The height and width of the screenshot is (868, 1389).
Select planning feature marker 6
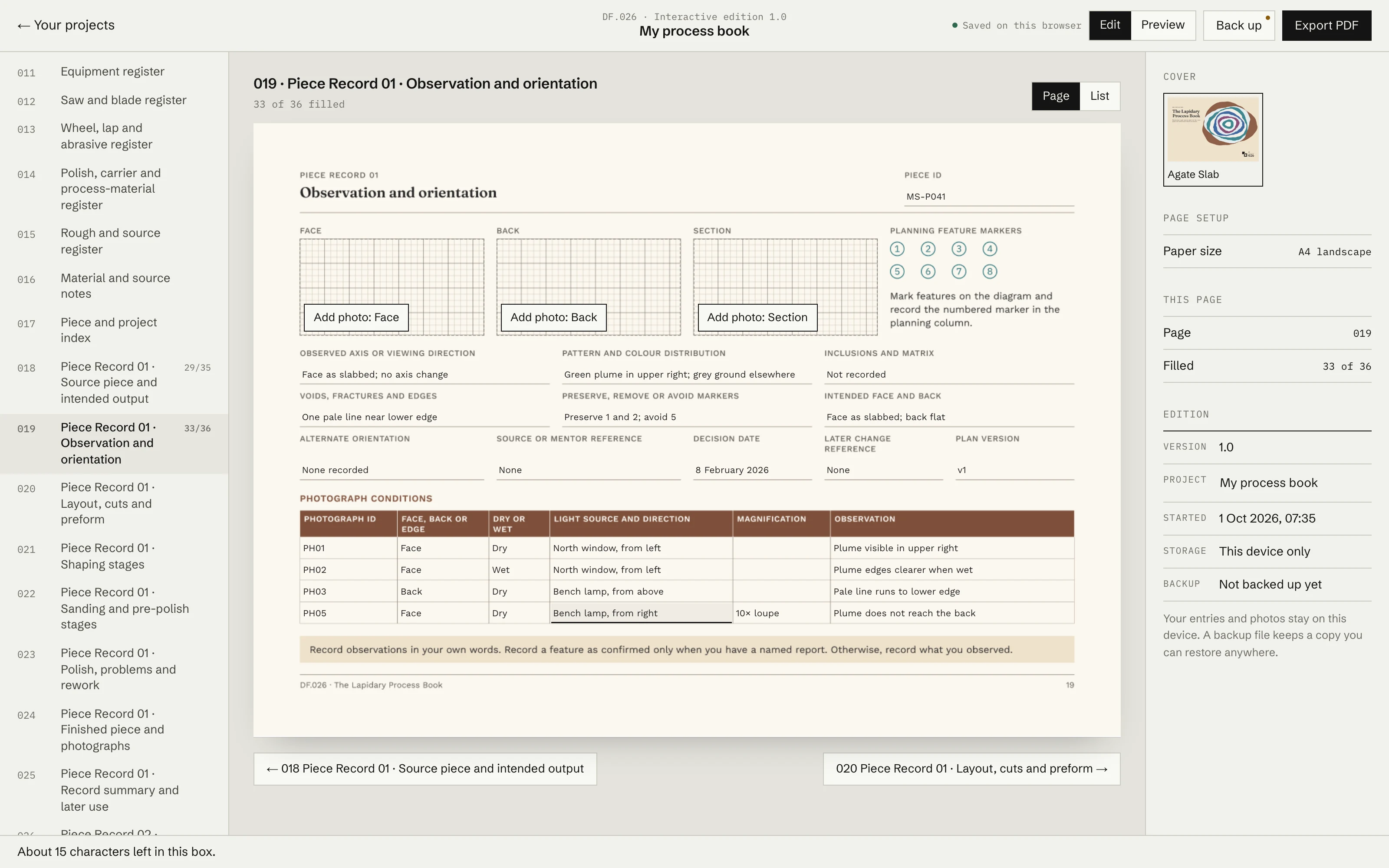[928, 272]
